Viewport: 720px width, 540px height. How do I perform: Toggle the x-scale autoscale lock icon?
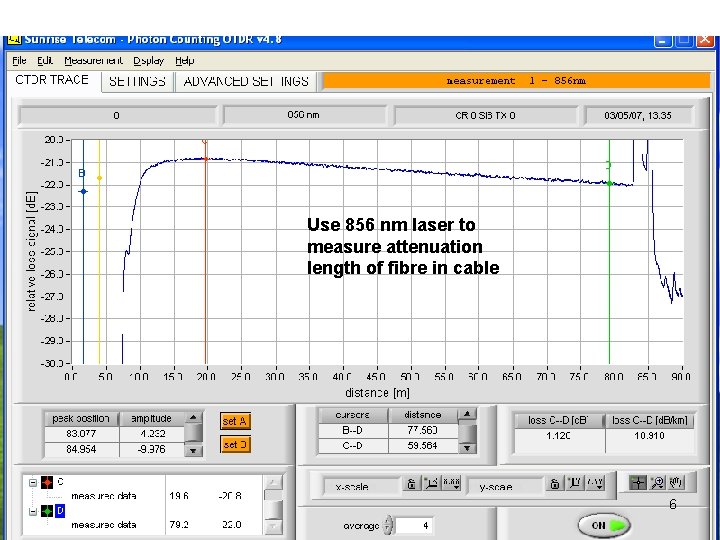[411, 484]
